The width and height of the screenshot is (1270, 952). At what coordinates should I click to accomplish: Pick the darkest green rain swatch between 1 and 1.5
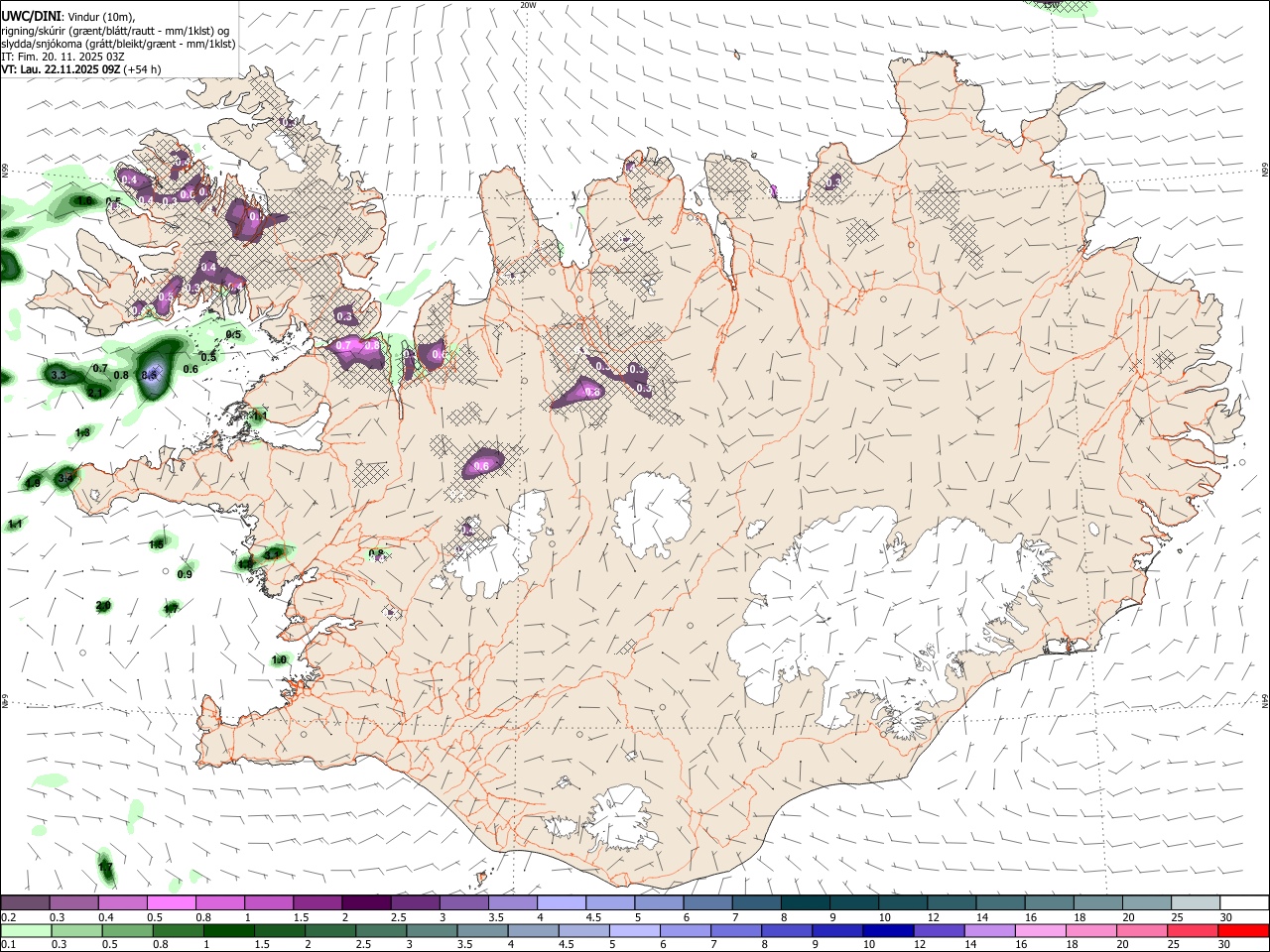click(x=228, y=931)
